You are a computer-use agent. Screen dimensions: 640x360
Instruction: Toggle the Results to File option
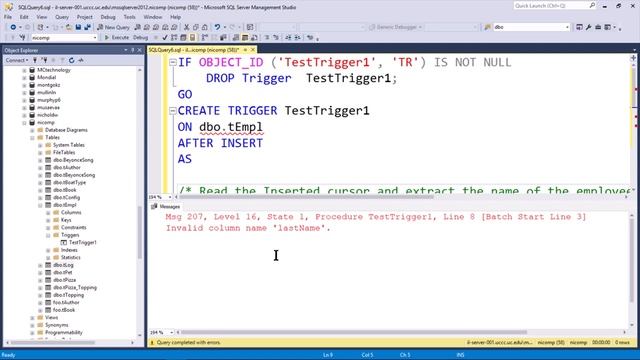254,38
